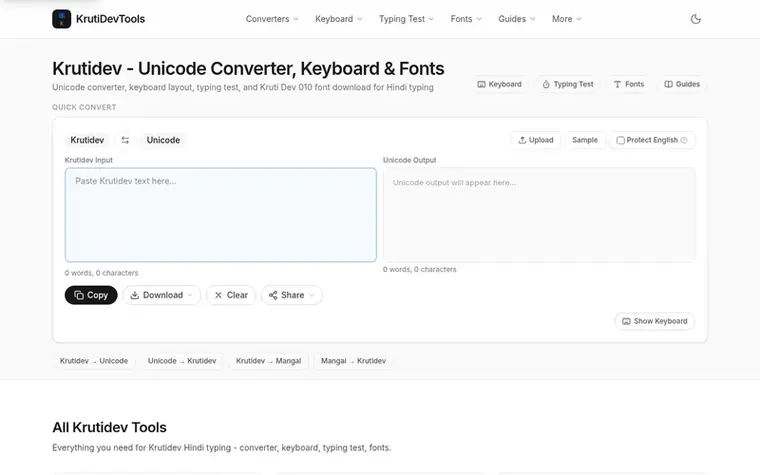The image size is (760, 475).
Task: Open the Fonts quick link button
Action: (629, 84)
